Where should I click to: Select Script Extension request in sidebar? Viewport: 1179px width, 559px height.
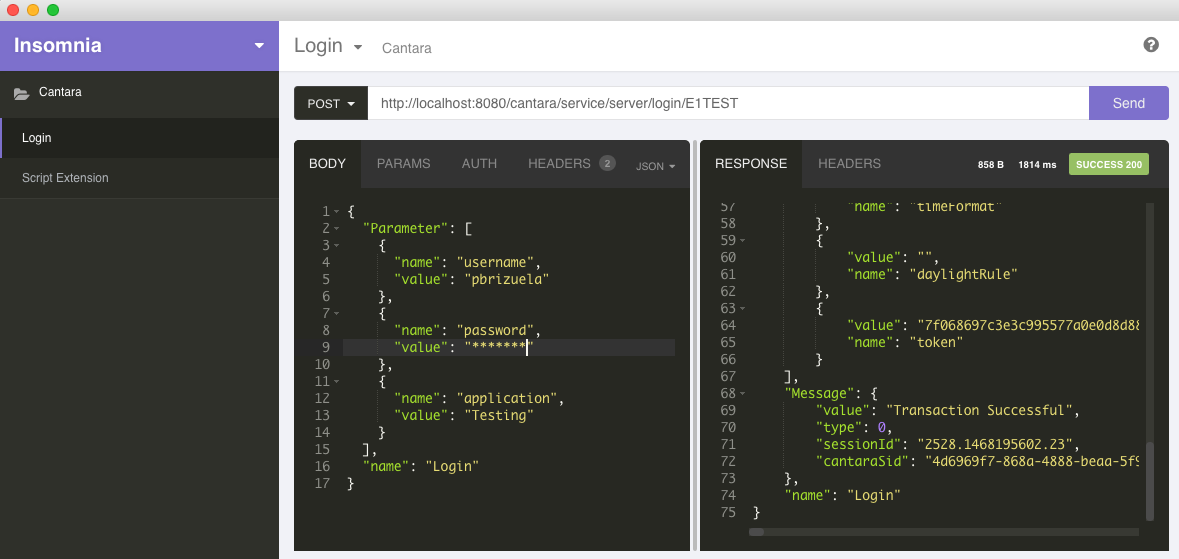65,178
